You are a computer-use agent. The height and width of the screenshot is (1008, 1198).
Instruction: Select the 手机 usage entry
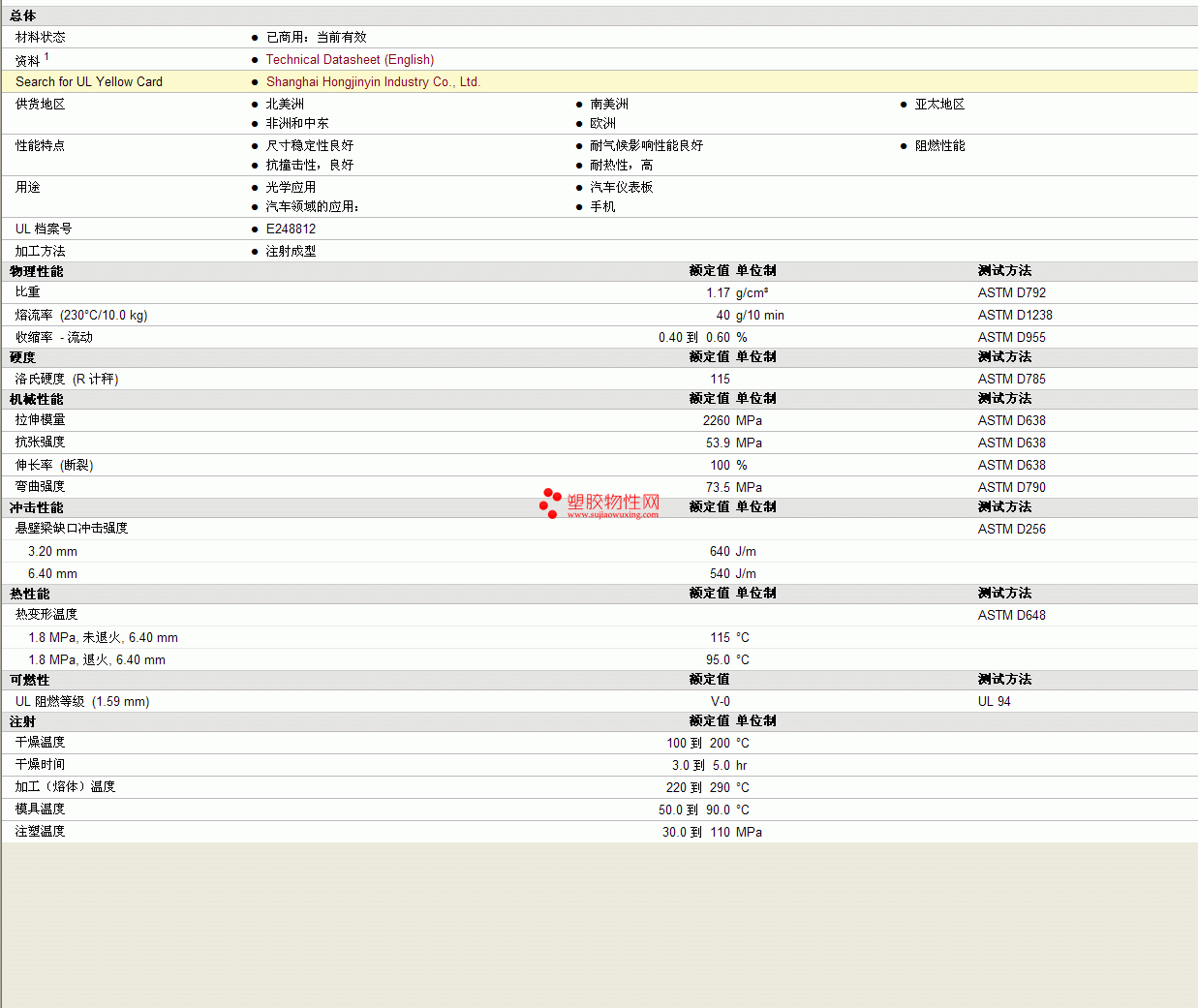click(602, 207)
